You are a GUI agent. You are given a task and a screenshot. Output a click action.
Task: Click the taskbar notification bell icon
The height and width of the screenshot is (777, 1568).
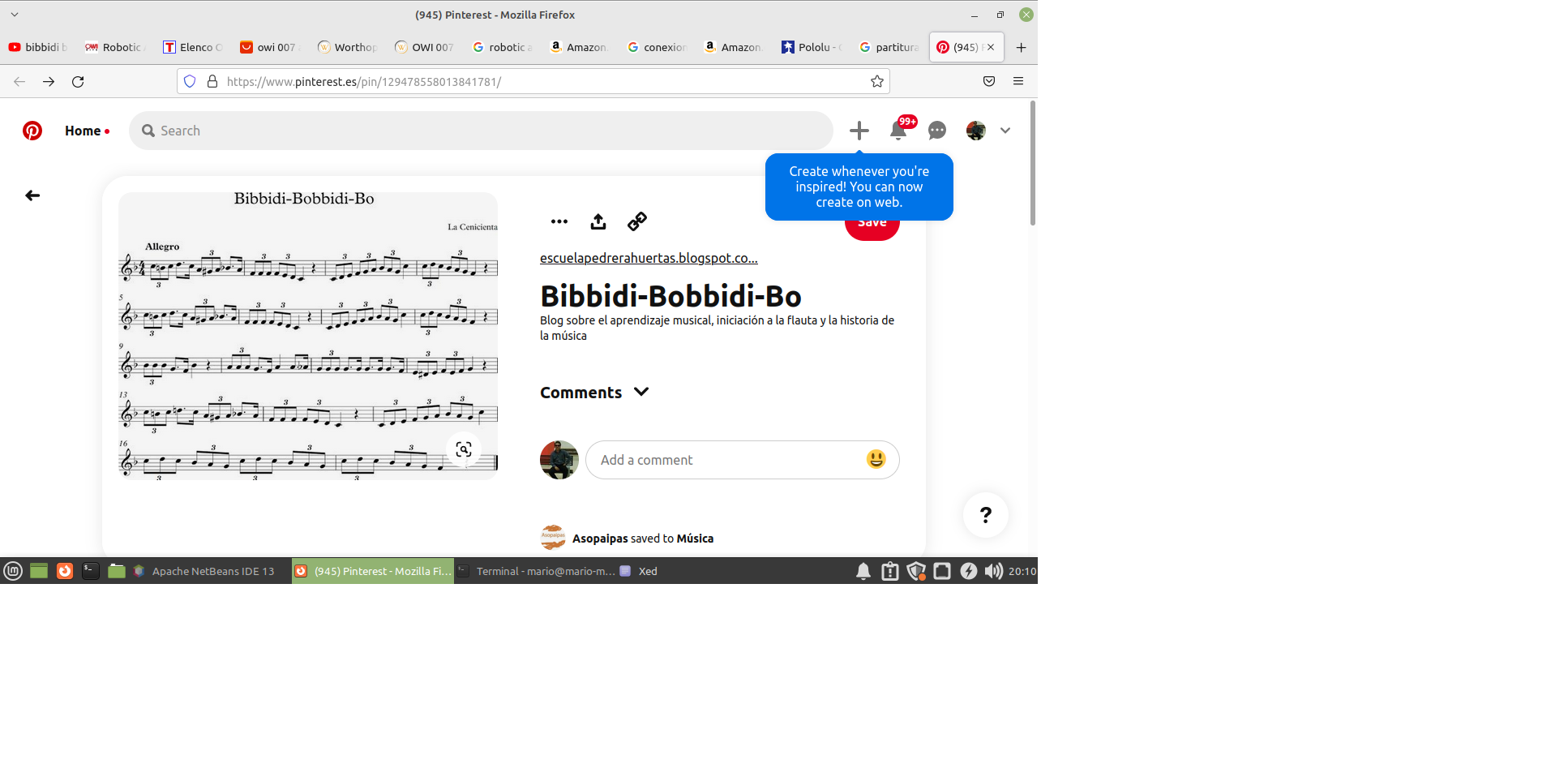(x=863, y=571)
